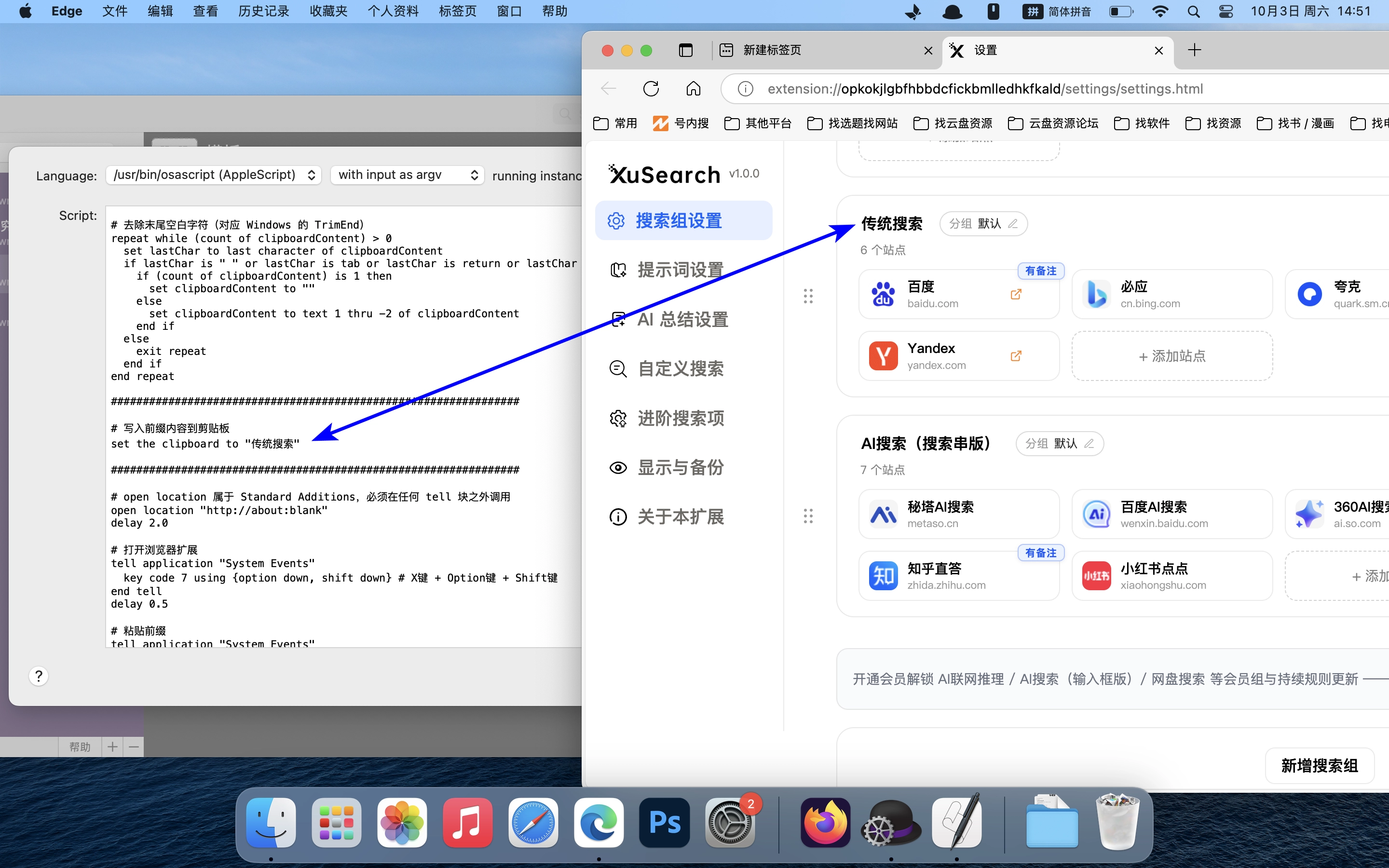
Task: Open the external link icon on Yandex card
Action: [x=1016, y=356]
